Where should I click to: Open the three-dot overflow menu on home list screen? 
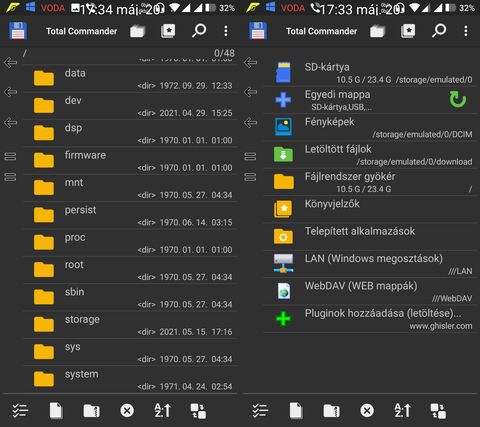(466, 31)
